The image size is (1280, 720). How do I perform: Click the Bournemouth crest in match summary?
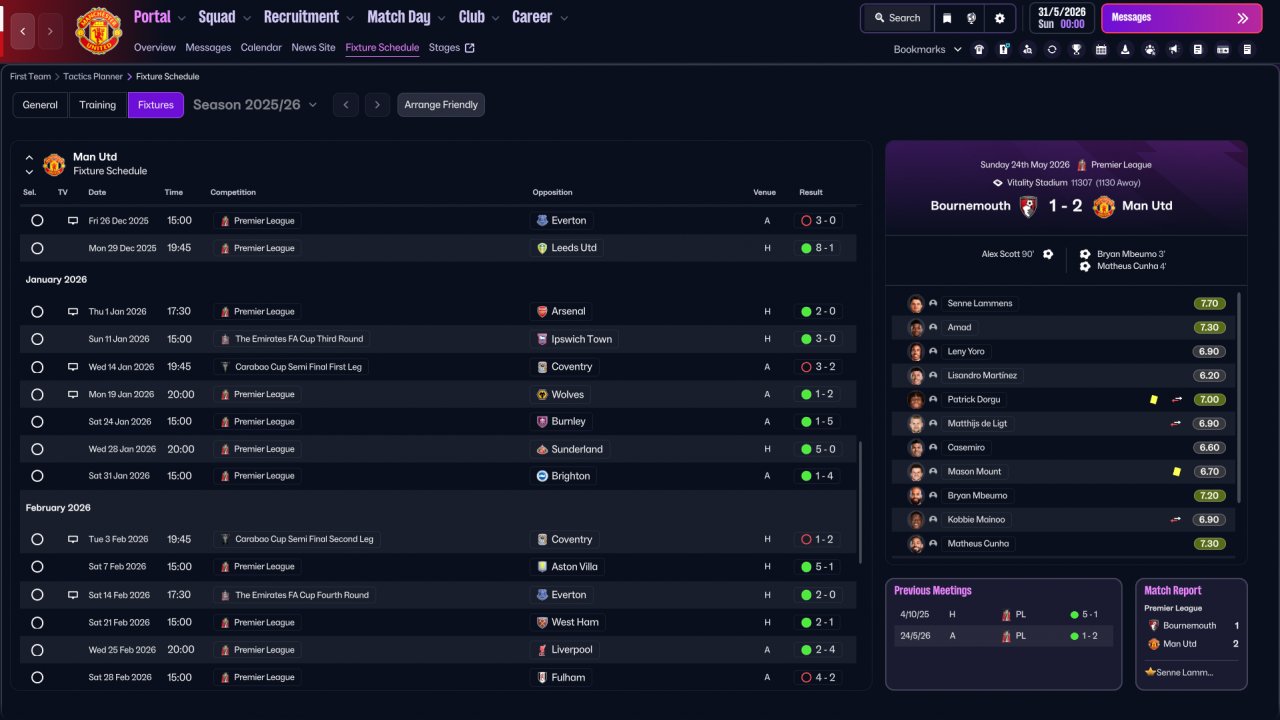click(1027, 206)
